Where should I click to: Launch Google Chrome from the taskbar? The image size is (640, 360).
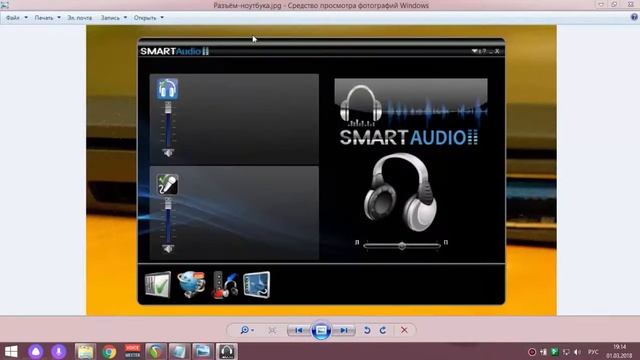tap(109, 351)
